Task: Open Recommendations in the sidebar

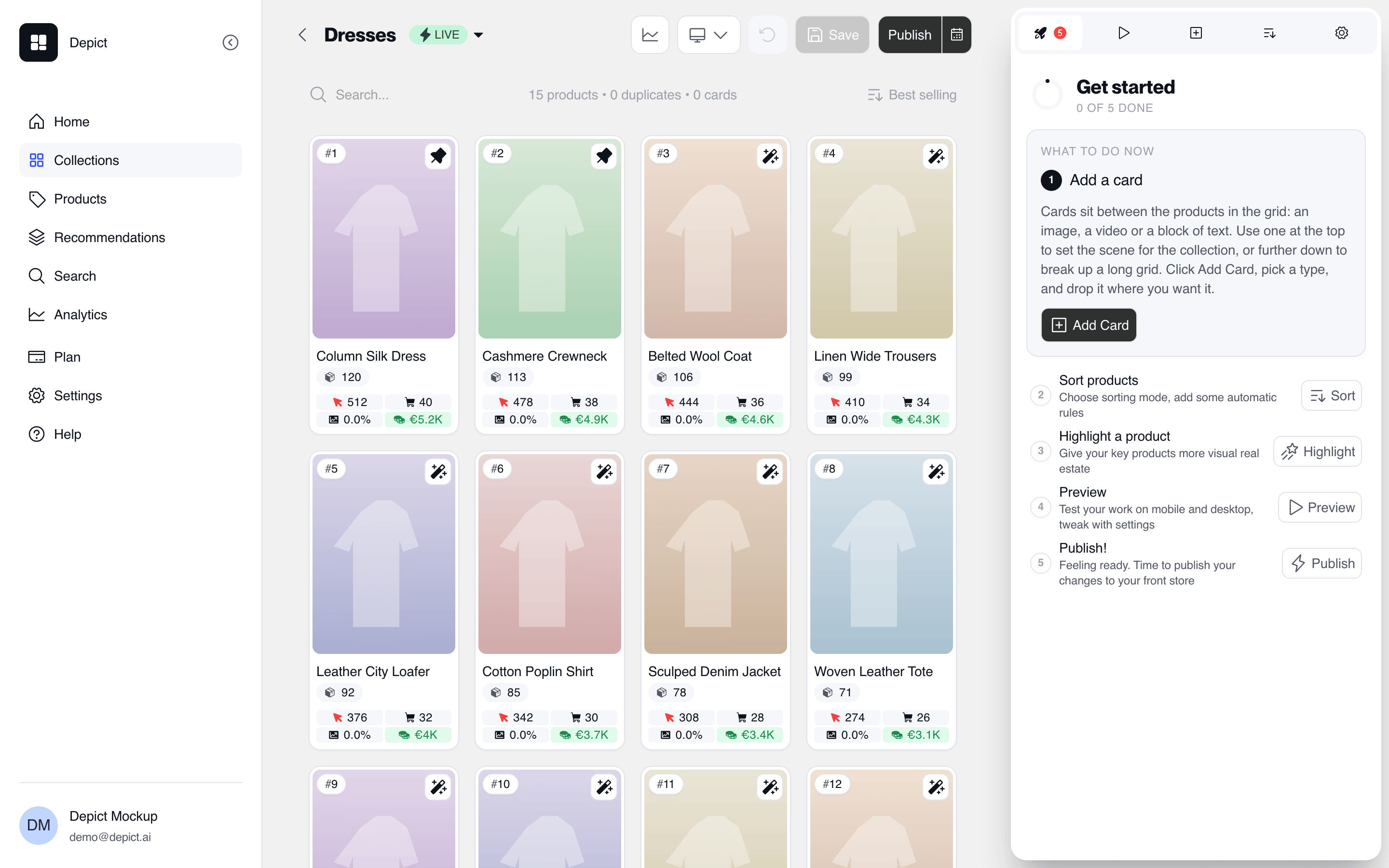Action: (x=130, y=237)
